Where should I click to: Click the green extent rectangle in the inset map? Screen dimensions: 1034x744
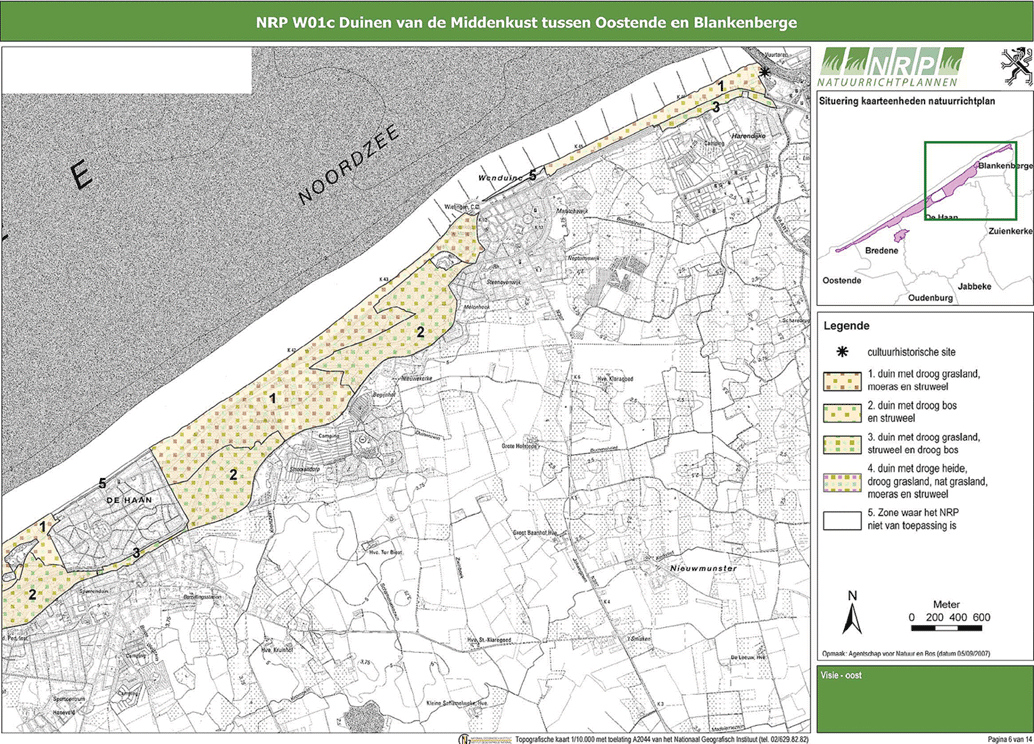coord(970,181)
